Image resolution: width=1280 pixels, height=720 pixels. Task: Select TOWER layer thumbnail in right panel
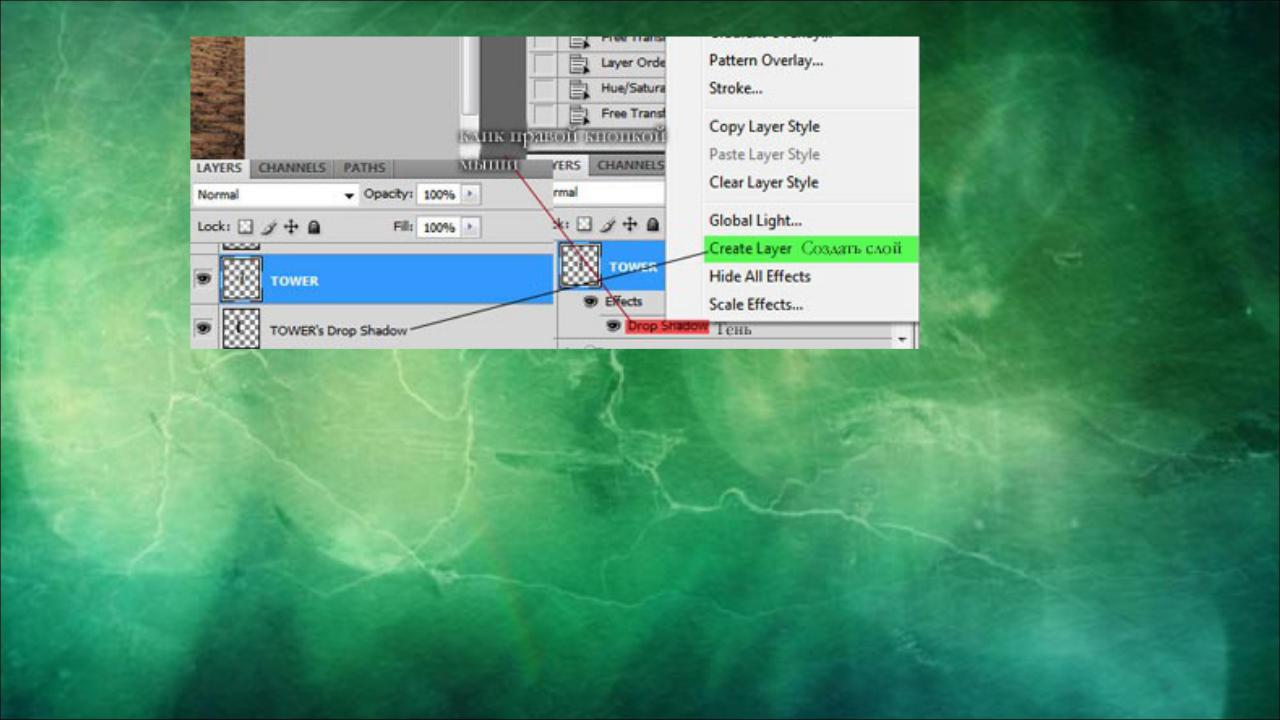[x=580, y=265]
